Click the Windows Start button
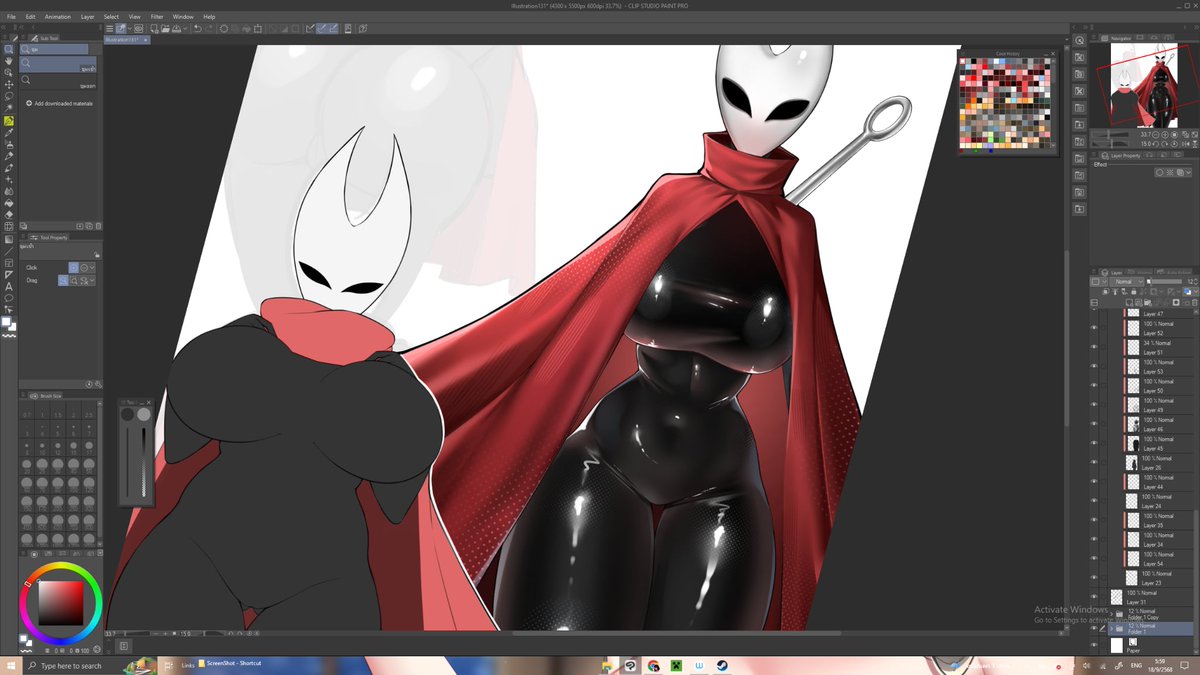The image size is (1200, 675). point(10,665)
